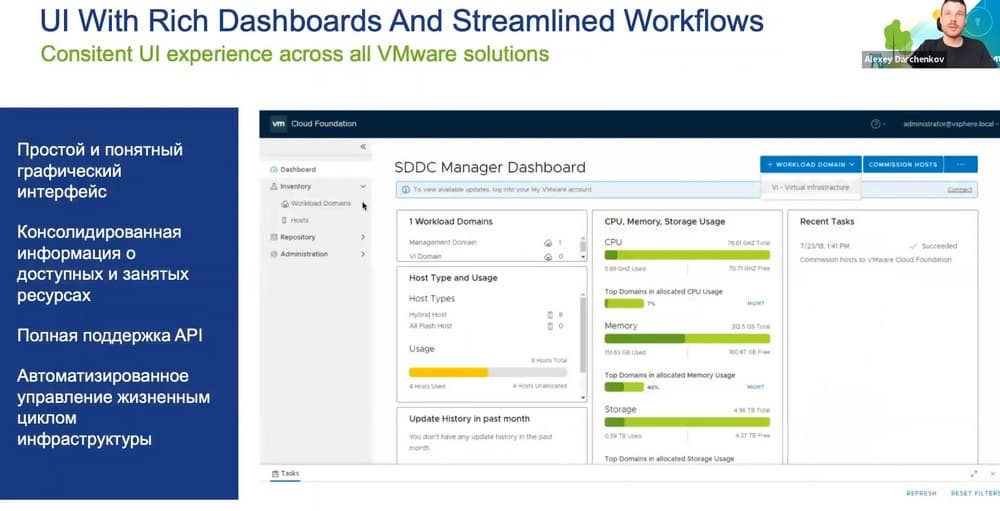This screenshot has width=1000, height=511.
Task: Click VI Domain row text
Action: pos(425,256)
